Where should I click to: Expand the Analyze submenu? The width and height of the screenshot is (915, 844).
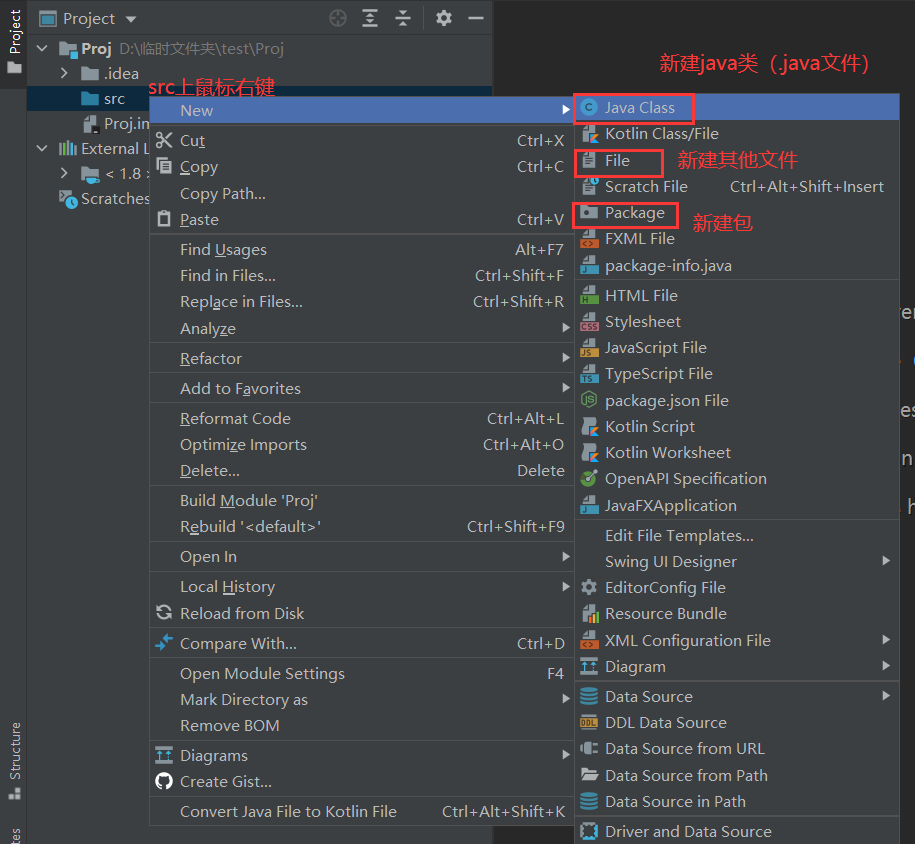click(565, 327)
